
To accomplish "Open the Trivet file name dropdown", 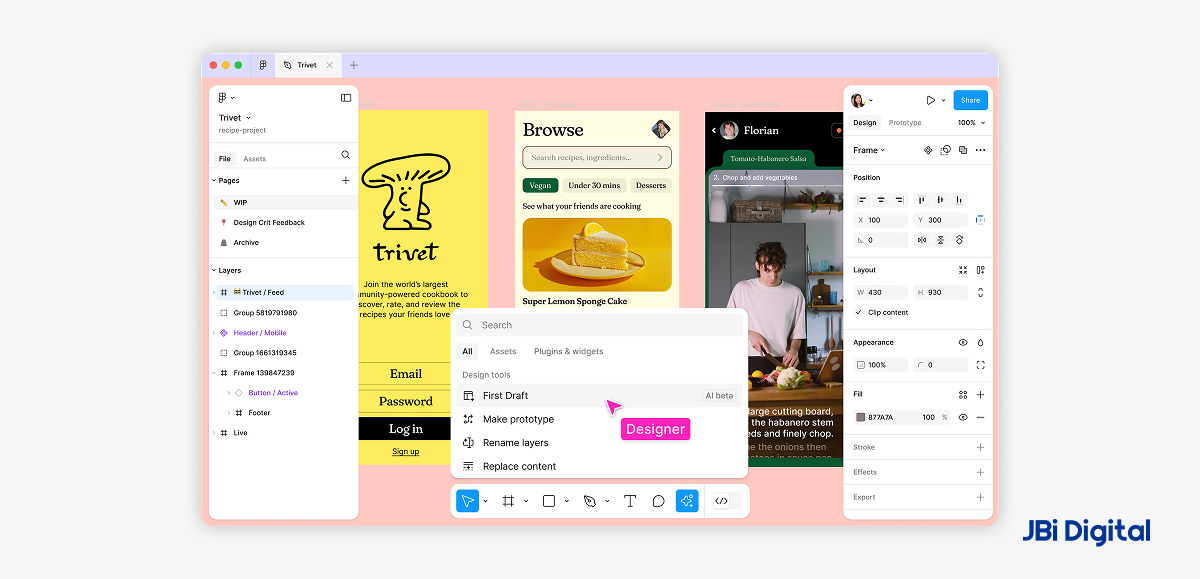I will click(x=235, y=118).
